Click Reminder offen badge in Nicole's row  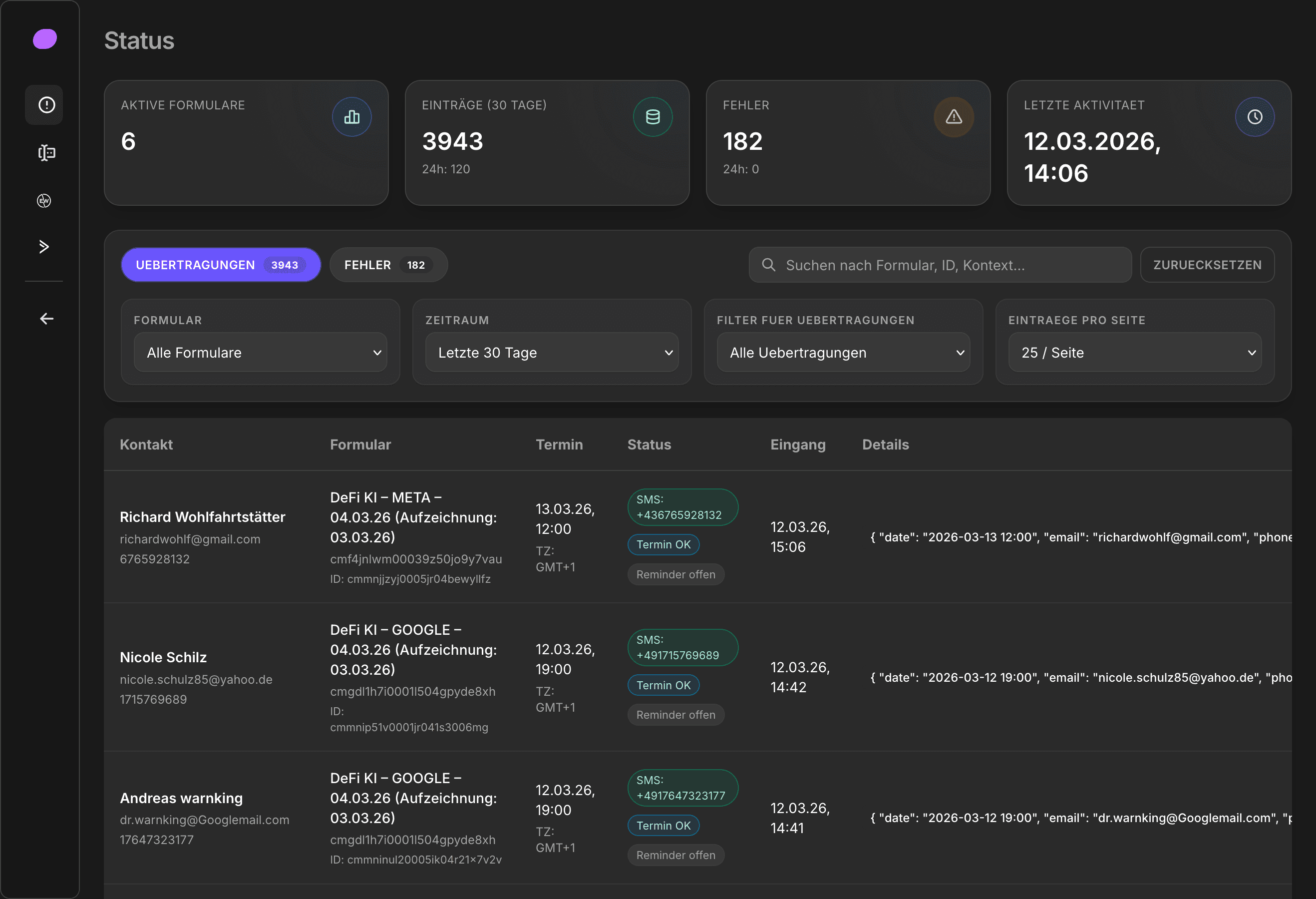point(675,715)
